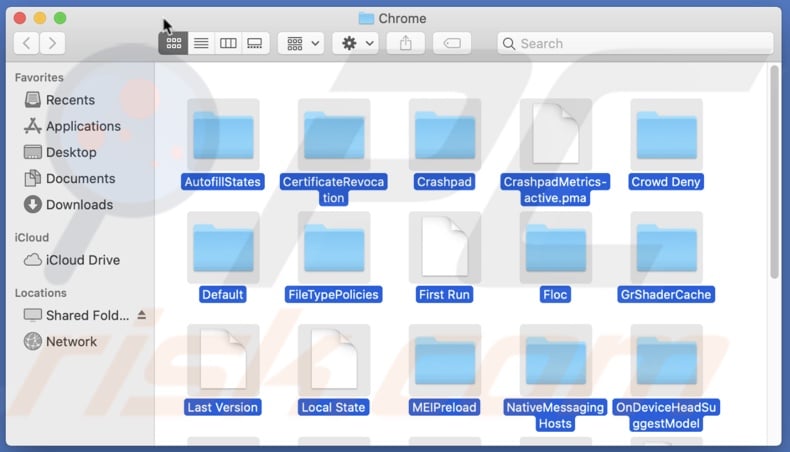The width and height of the screenshot is (790, 452).
Task: Select the AutofillStates folder icon
Action: [x=223, y=135]
